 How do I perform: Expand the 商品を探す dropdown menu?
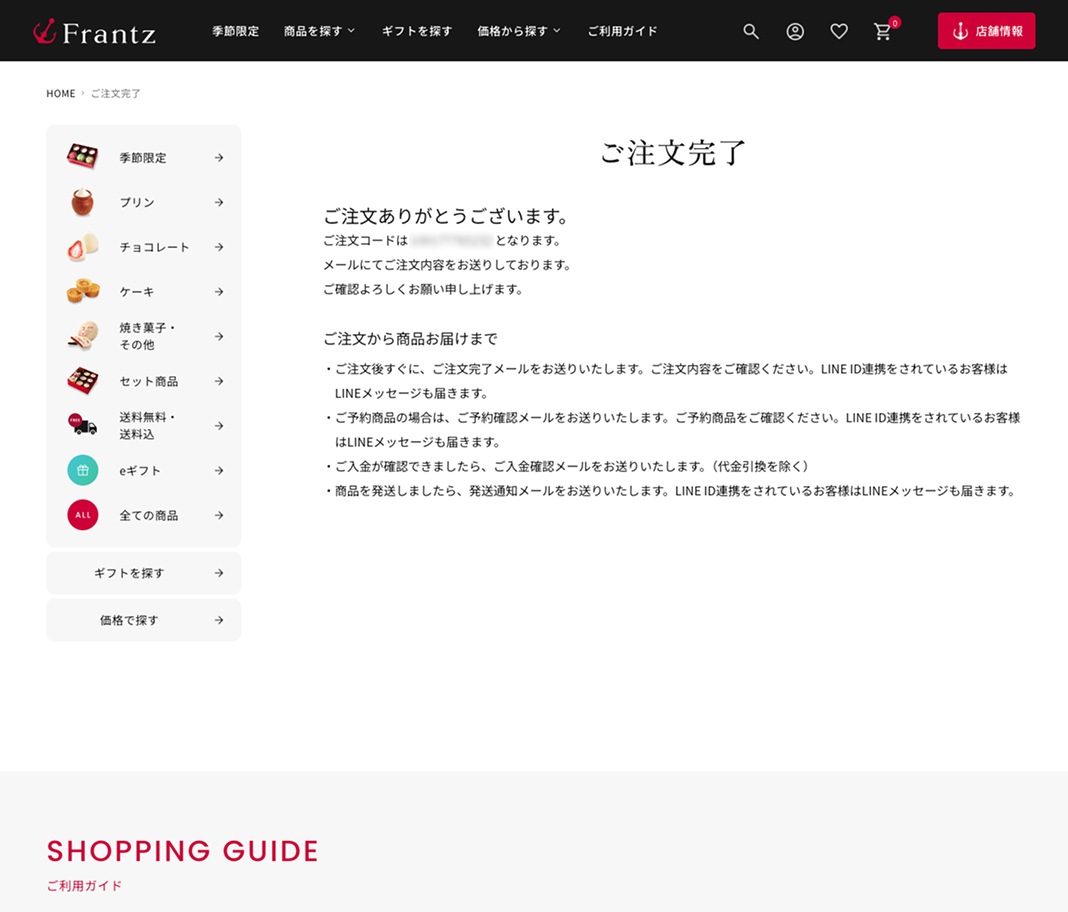pos(319,31)
